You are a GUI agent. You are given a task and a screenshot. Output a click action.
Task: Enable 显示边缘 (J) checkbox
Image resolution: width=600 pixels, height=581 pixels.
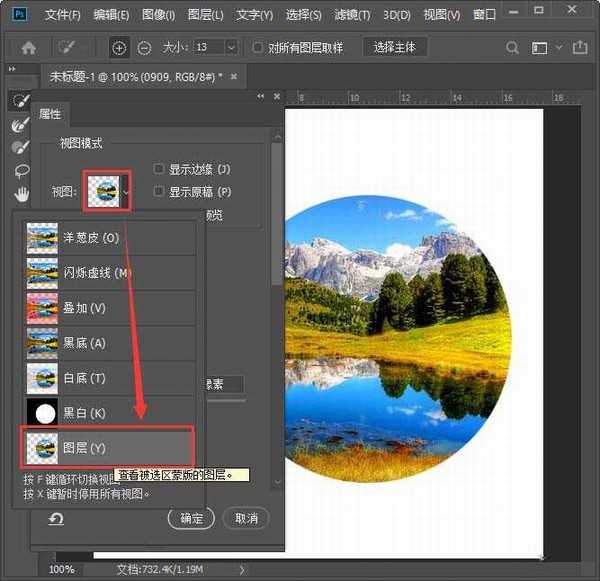click(x=160, y=169)
